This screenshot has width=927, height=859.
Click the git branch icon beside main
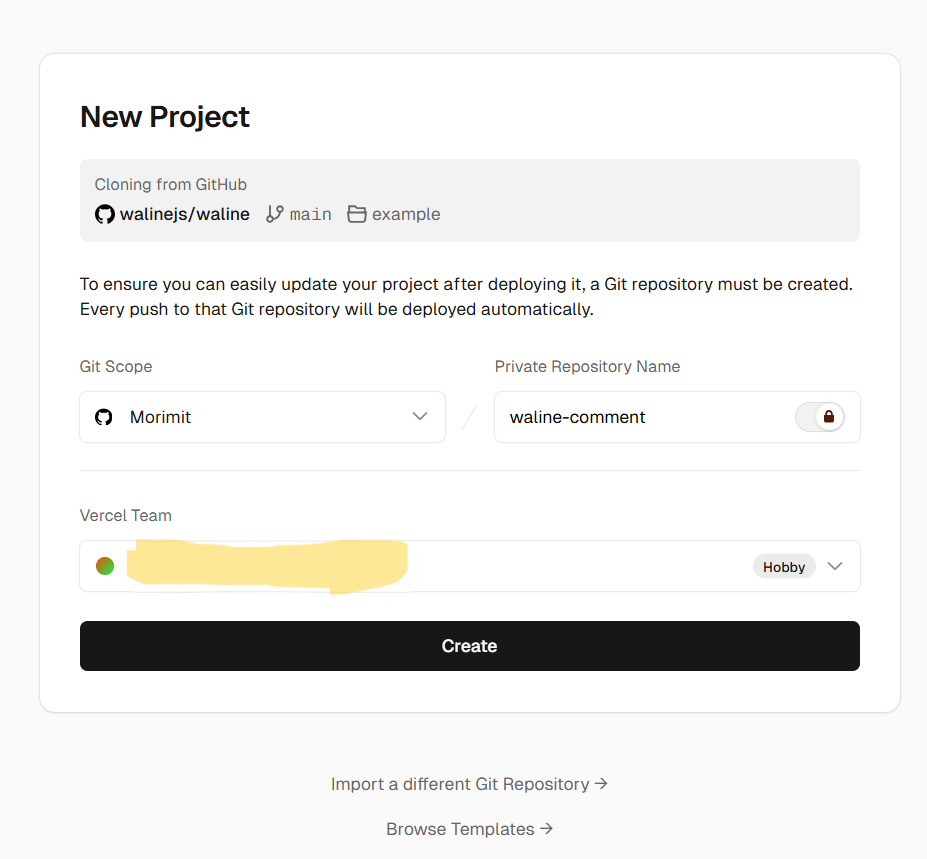[x=275, y=214]
